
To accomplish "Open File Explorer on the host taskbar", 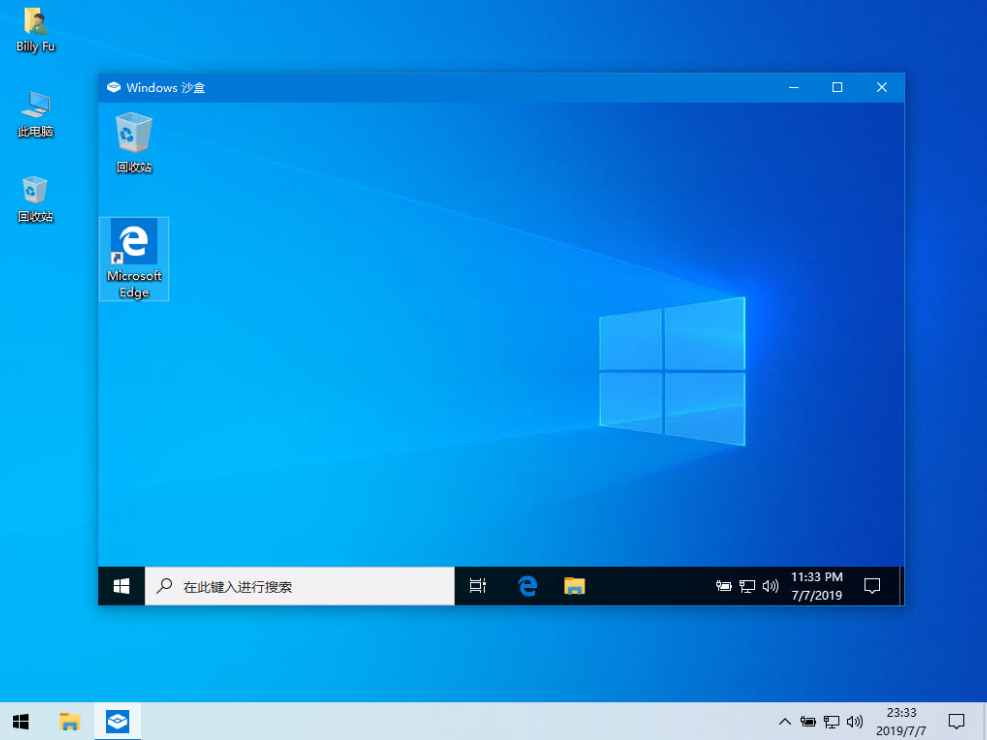I will [70, 721].
